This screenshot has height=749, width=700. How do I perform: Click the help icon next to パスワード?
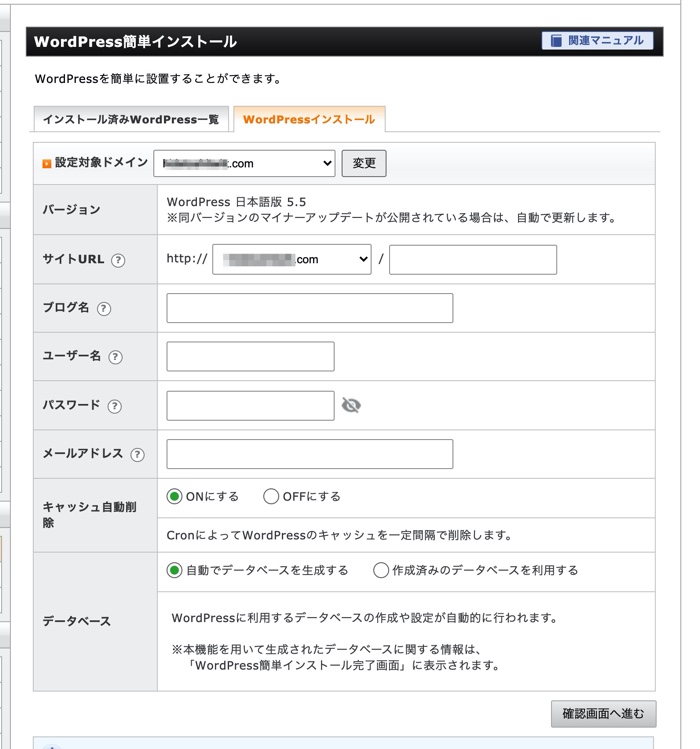tap(114, 406)
